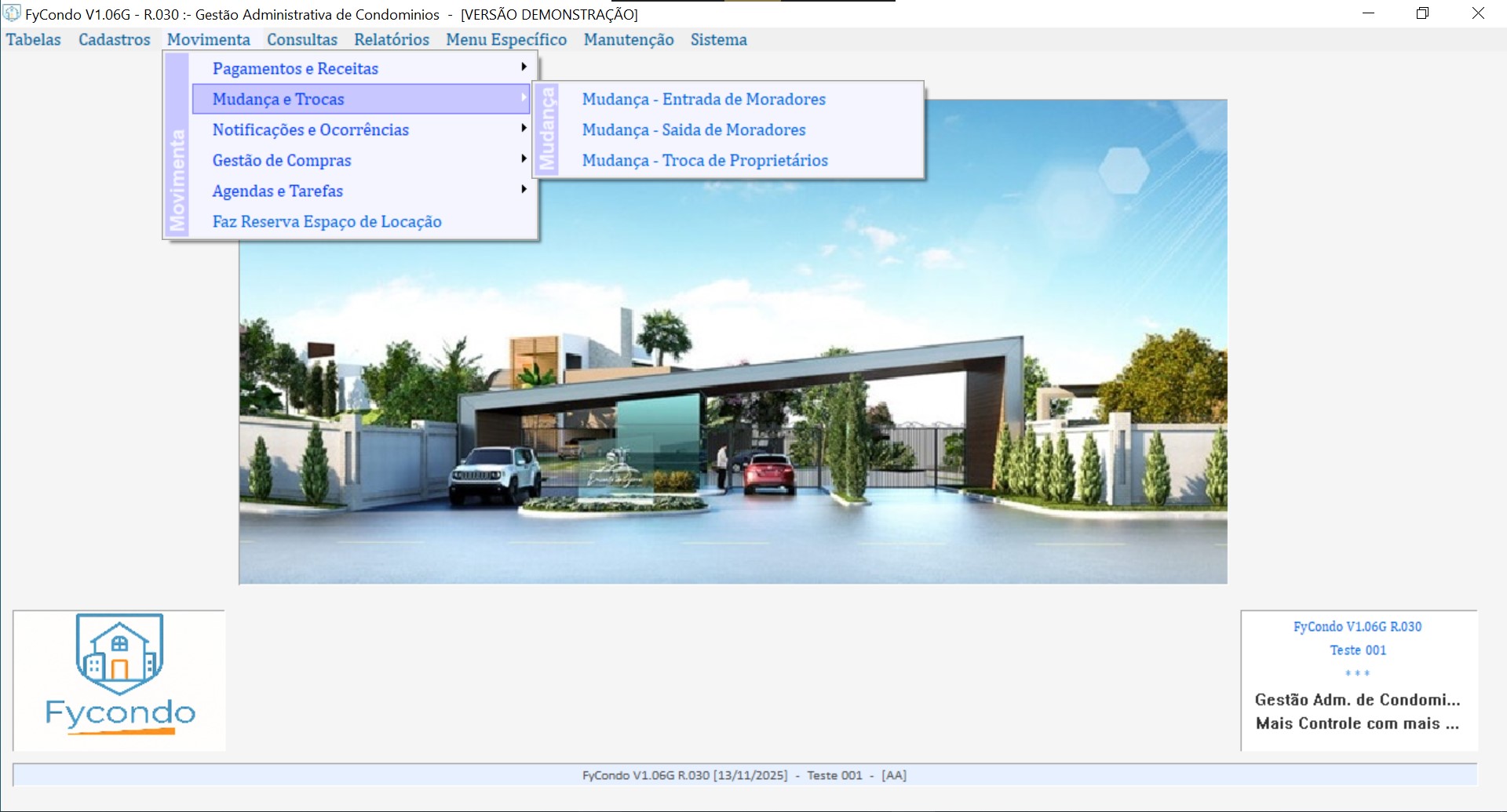Select Faz Reserva Espaço de Locação

327,221
